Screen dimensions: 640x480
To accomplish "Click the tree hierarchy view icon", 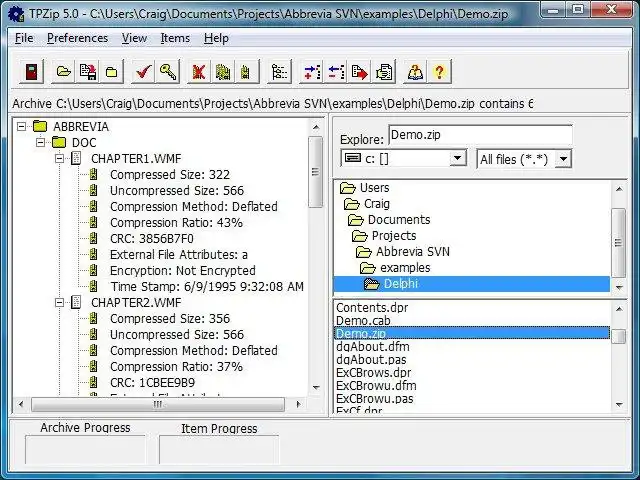I will point(279,72).
